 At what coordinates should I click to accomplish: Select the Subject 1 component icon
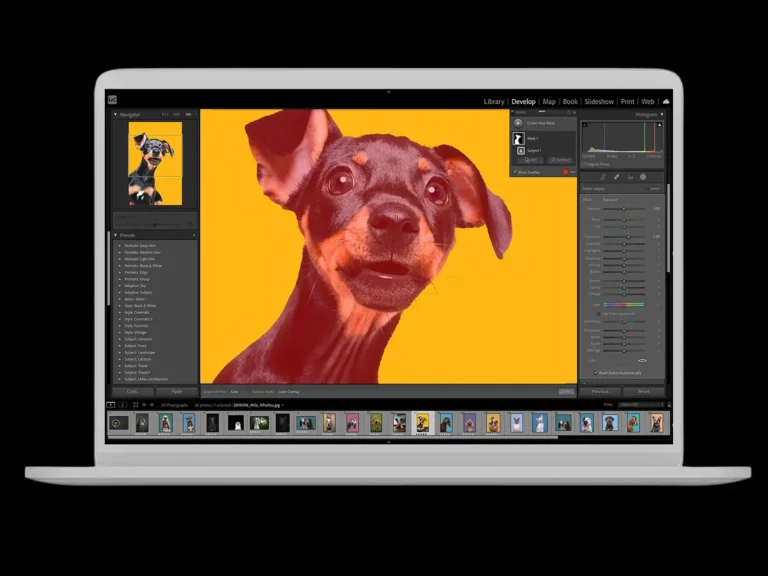[x=521, y=151]
